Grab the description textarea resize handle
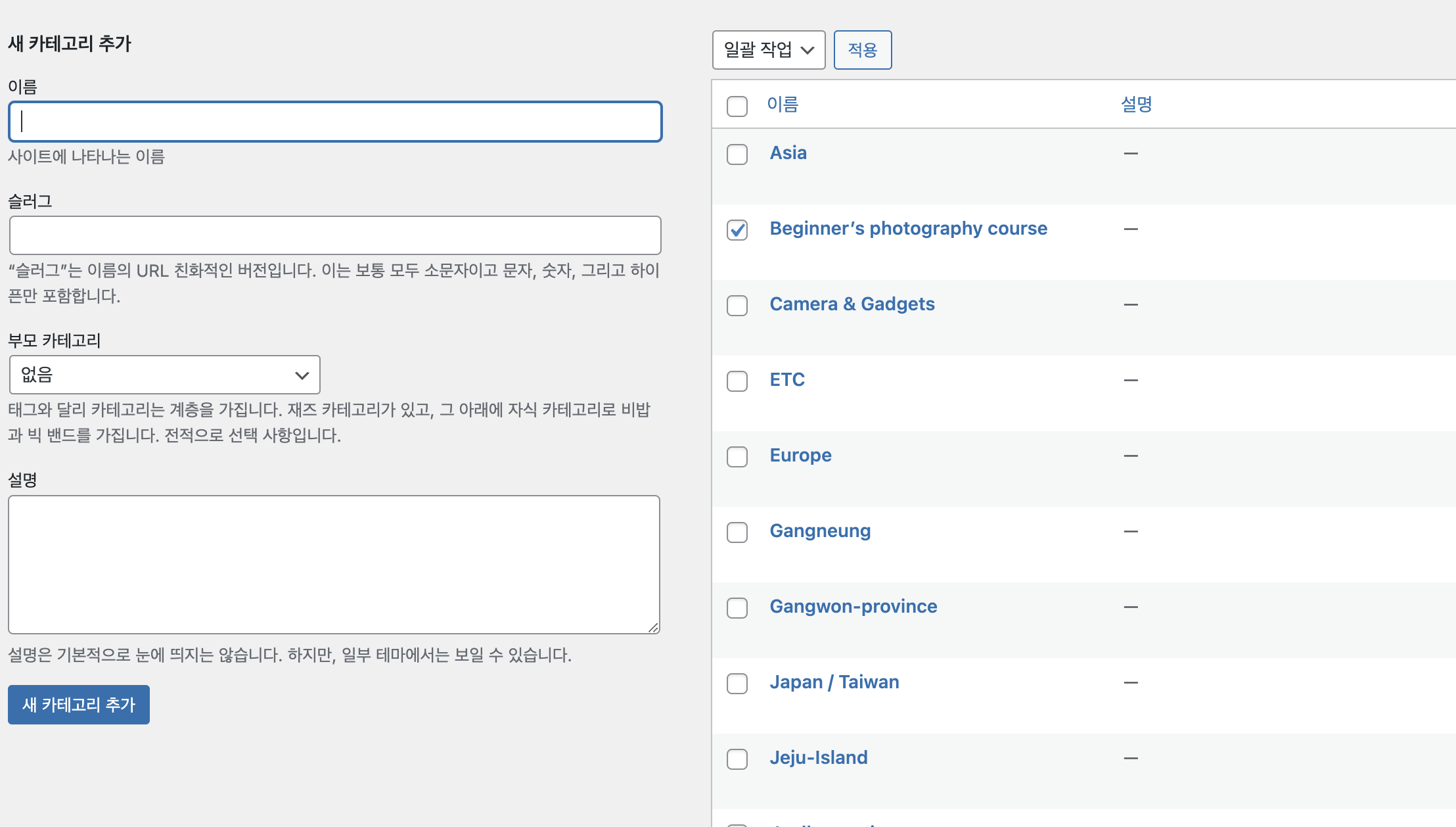 tap(653, 628)
